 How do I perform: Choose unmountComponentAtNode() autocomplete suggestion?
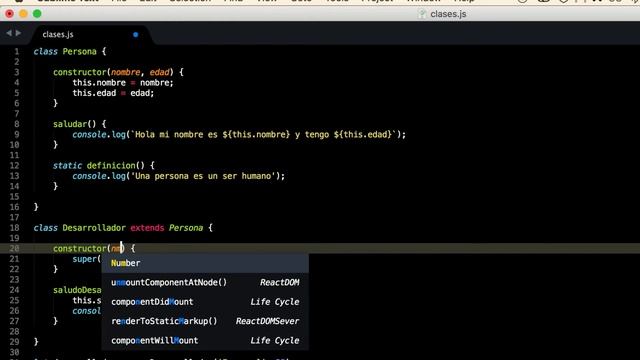tap(205, 282)
